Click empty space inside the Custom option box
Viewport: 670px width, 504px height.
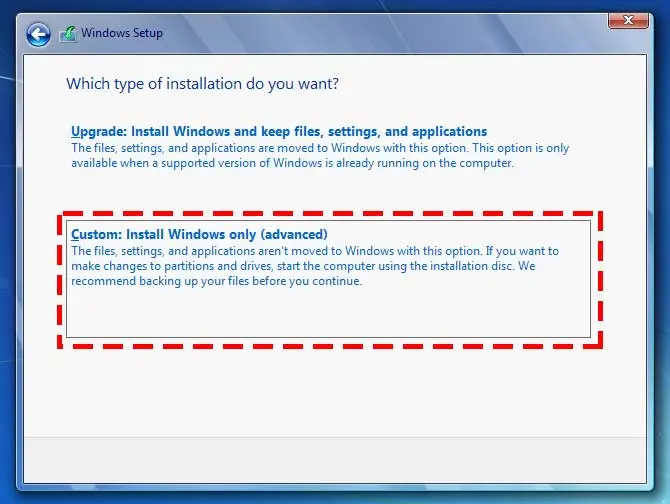330,315
